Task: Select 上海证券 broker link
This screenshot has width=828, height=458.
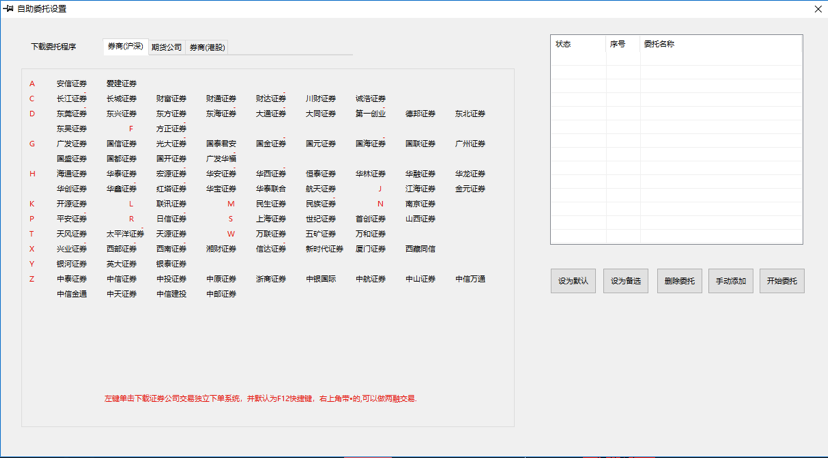Action: point(271,219)
